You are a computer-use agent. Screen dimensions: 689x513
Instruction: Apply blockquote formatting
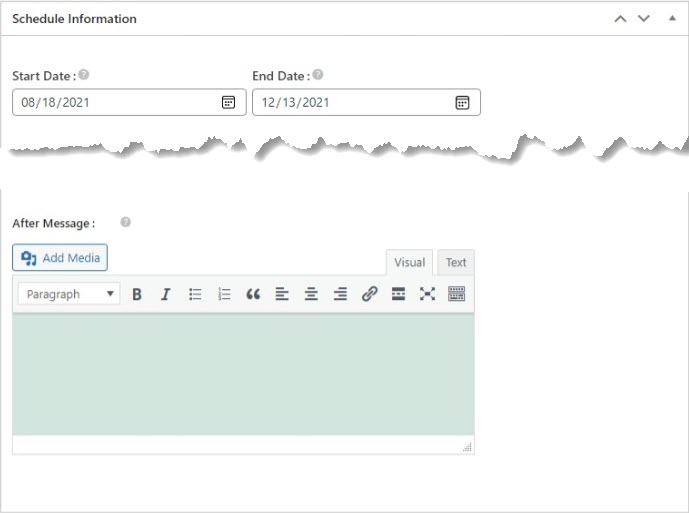coord(253,294)
